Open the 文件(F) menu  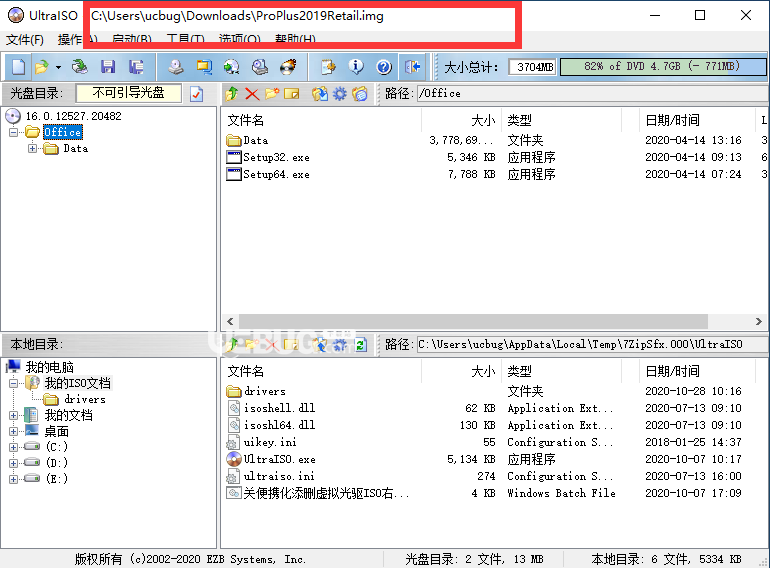click(x=25, y=39)
